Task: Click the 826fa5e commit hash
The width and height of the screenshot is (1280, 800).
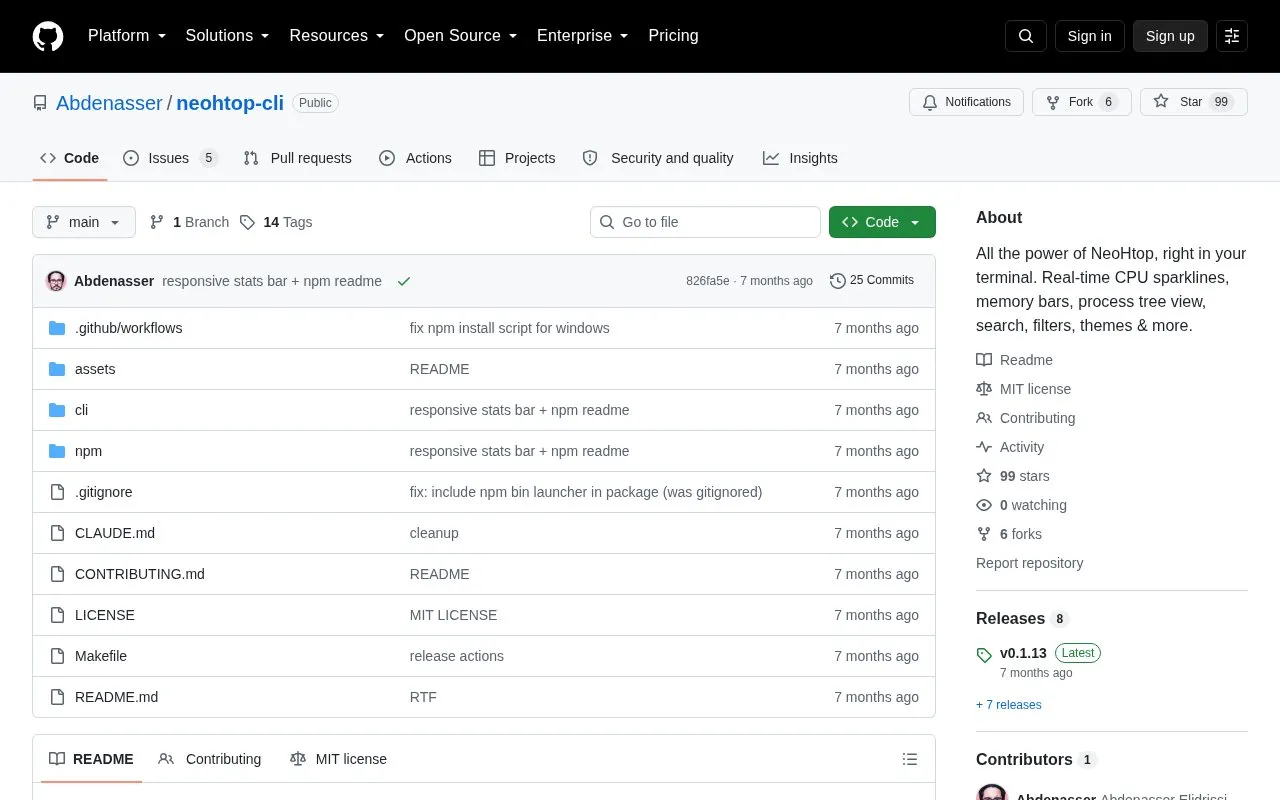Action: pyautogui.click(x=708, y=281)
